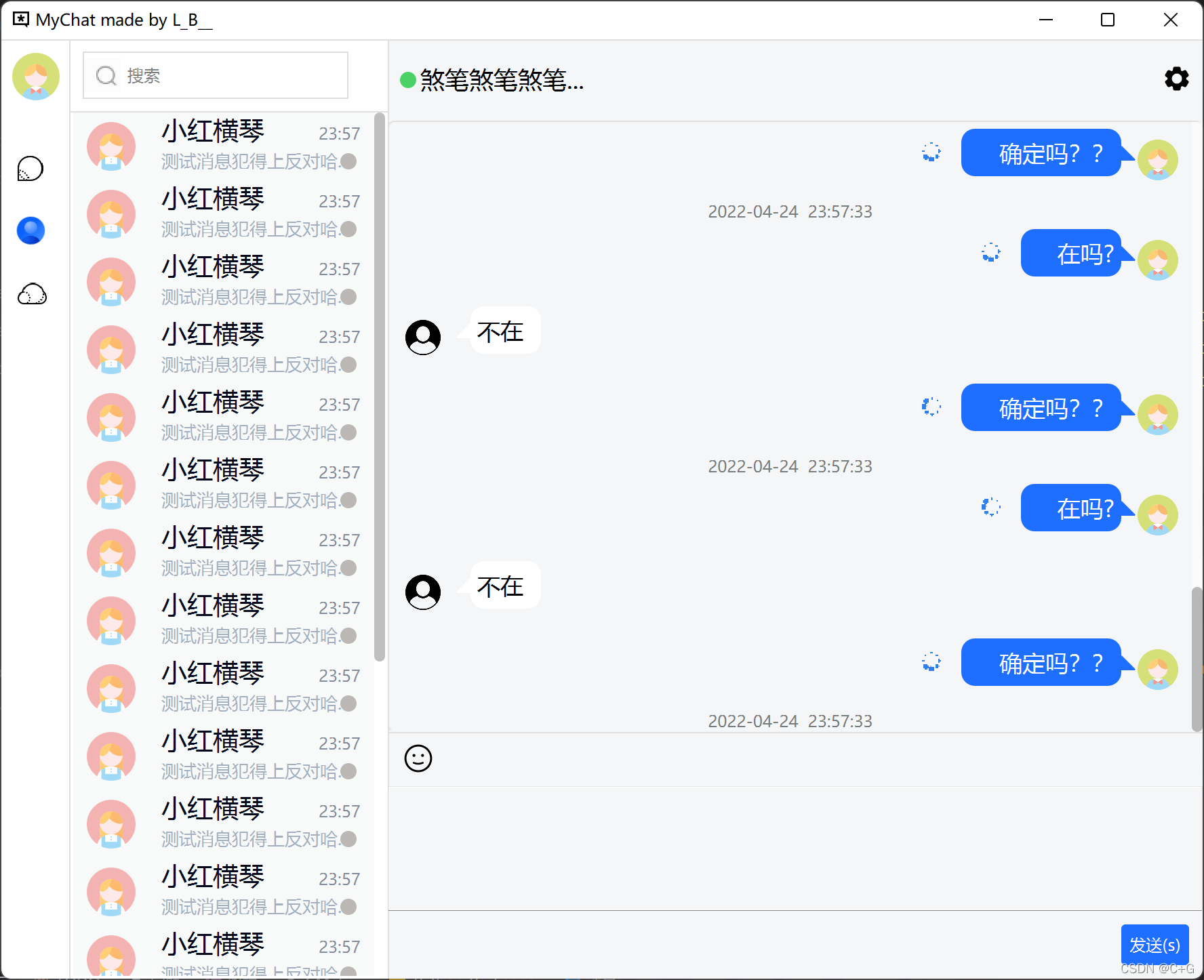This screenshot has width=1204, height=980.
Task: Click the green online status dot
Action: pos(407,79)
